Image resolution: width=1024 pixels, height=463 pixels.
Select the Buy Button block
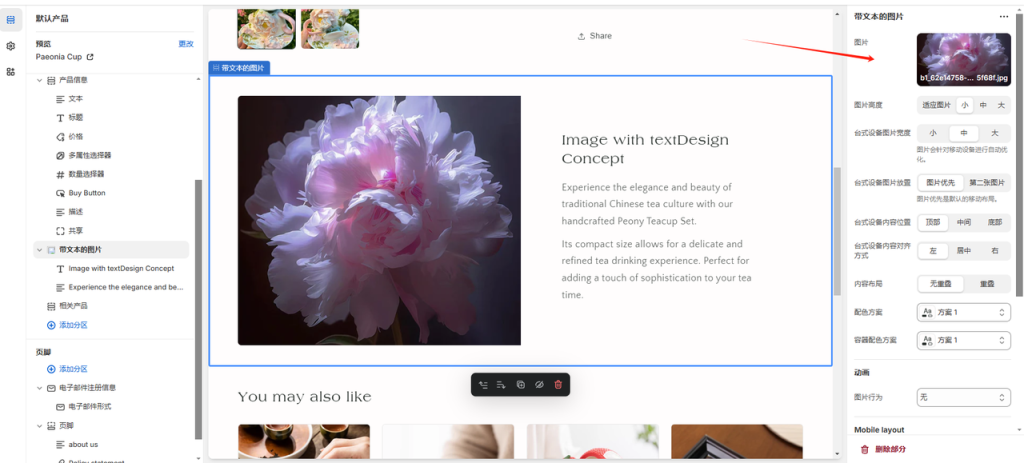tap(87, 193)
